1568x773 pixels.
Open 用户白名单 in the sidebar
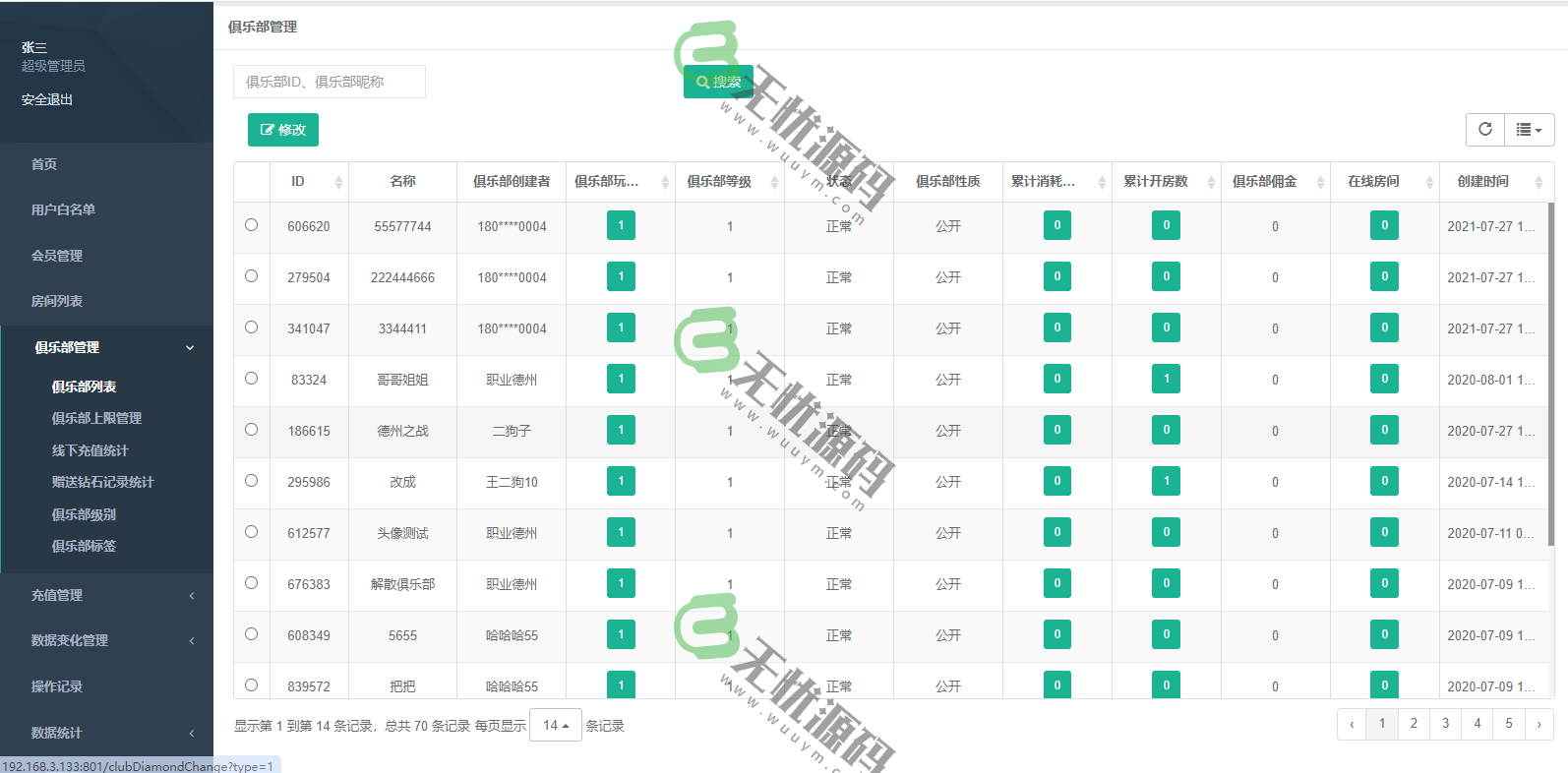pos(63,209)
